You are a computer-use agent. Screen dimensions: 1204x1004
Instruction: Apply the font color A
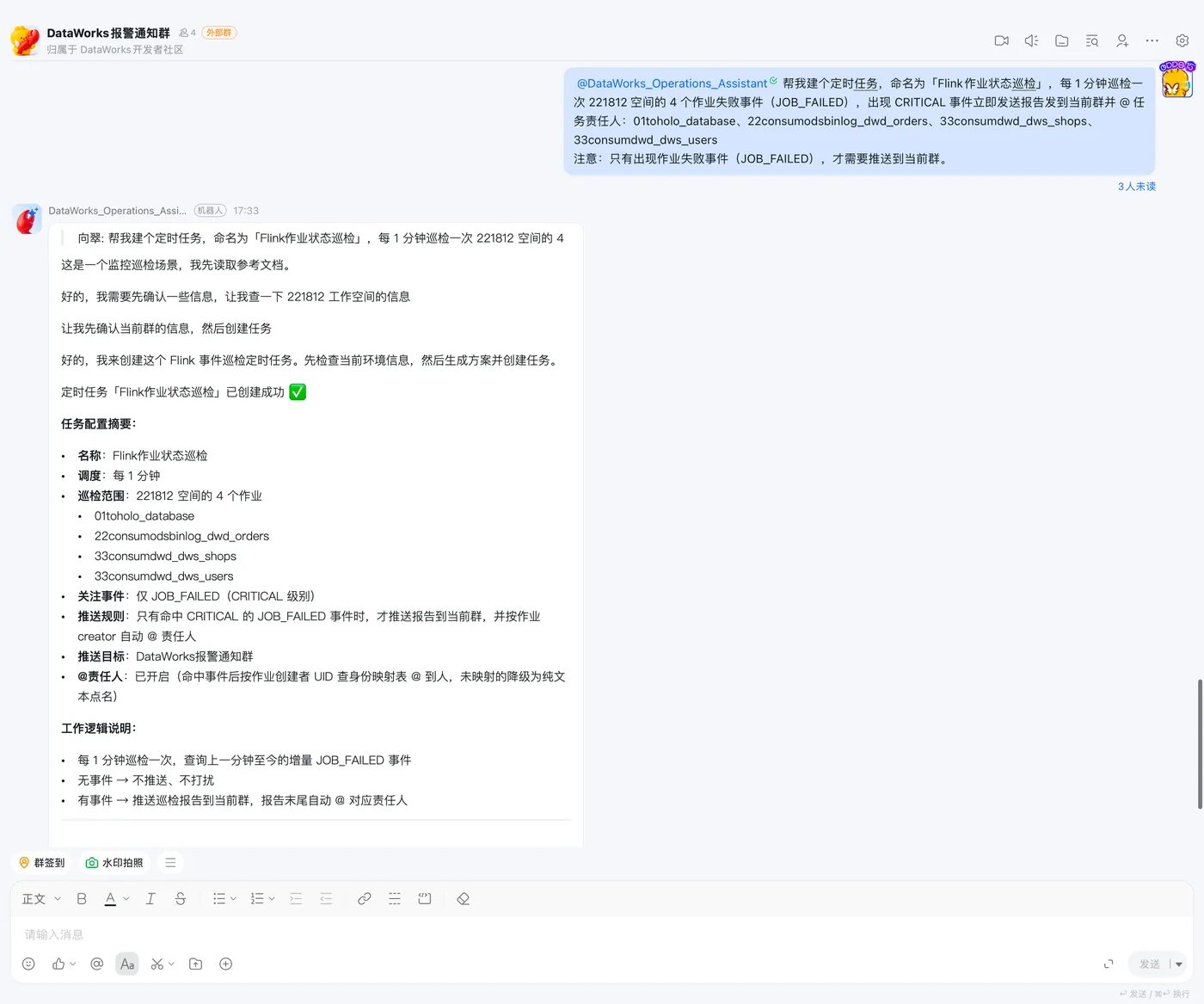(x=110, y=899)
